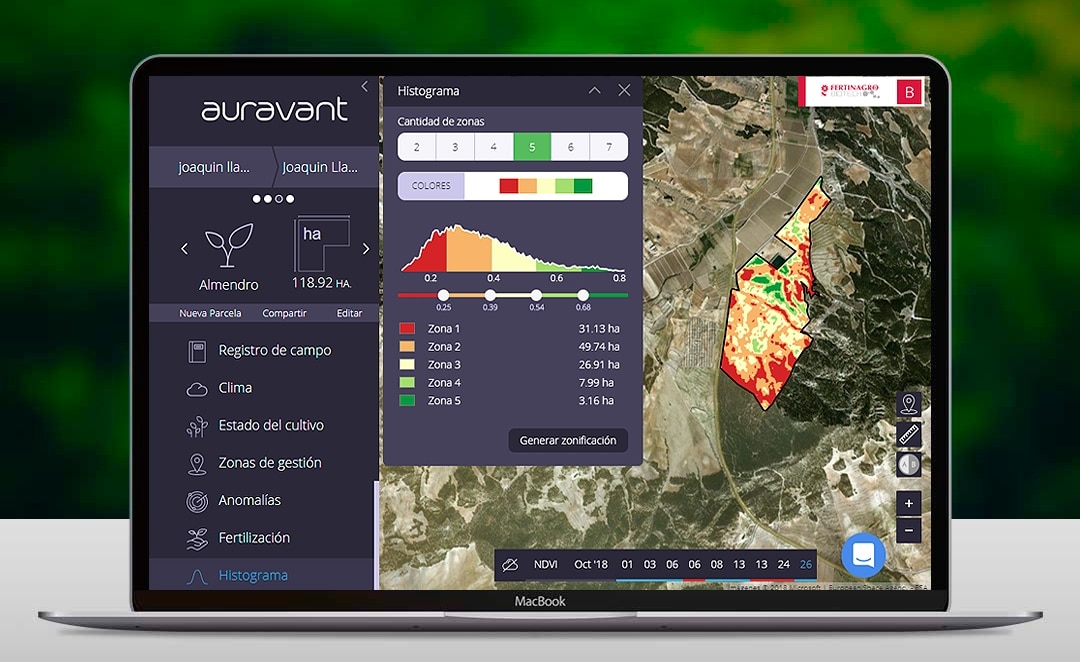Open the Fertilización hand-and-plant icon
The image size is (1080, 662).
click(197, 539)
